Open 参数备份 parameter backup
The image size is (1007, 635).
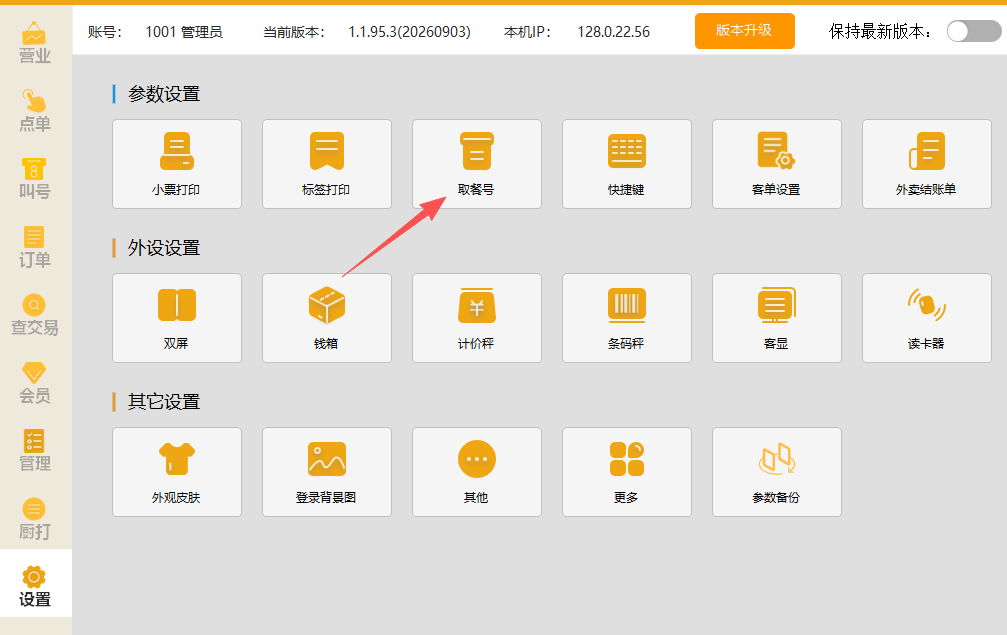(x=776, y=472)
